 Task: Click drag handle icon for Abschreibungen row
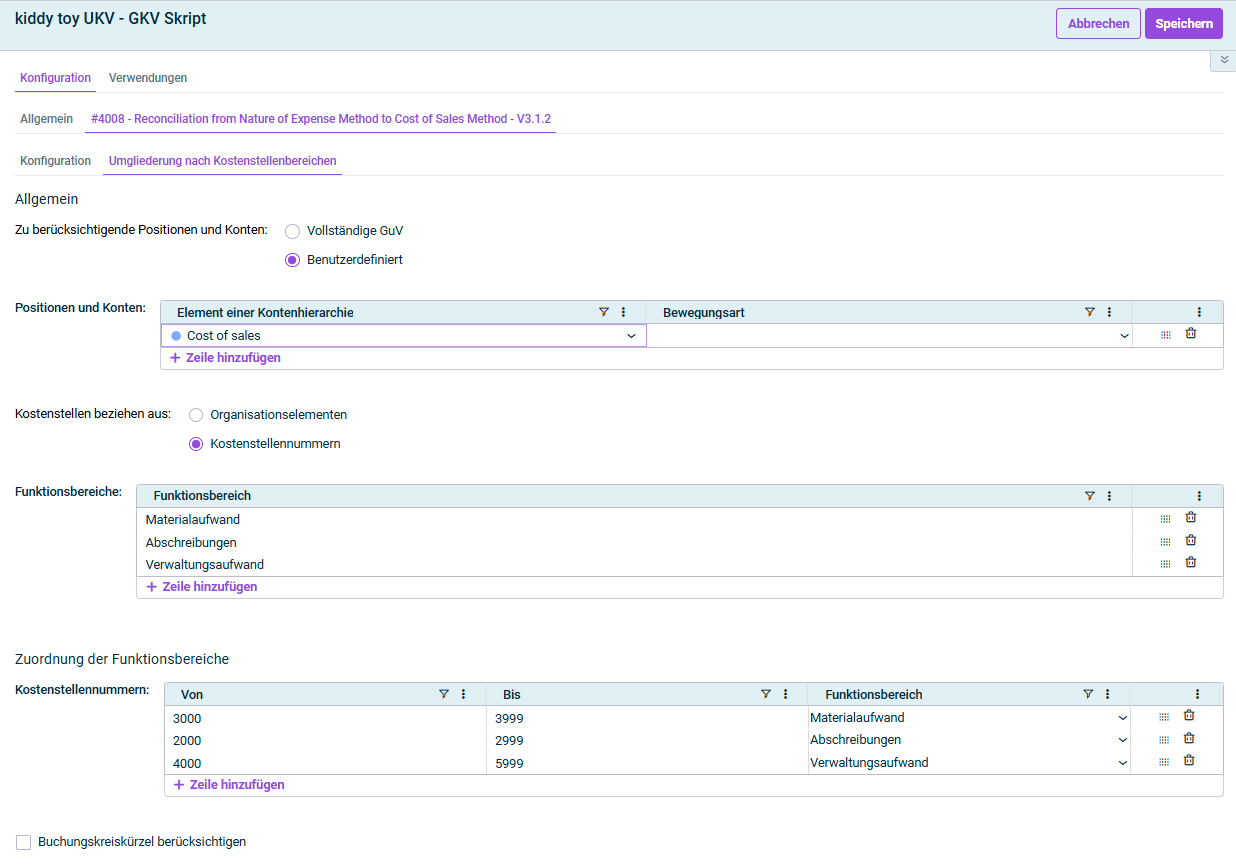pyautogui.click(x=1164, y=542)
